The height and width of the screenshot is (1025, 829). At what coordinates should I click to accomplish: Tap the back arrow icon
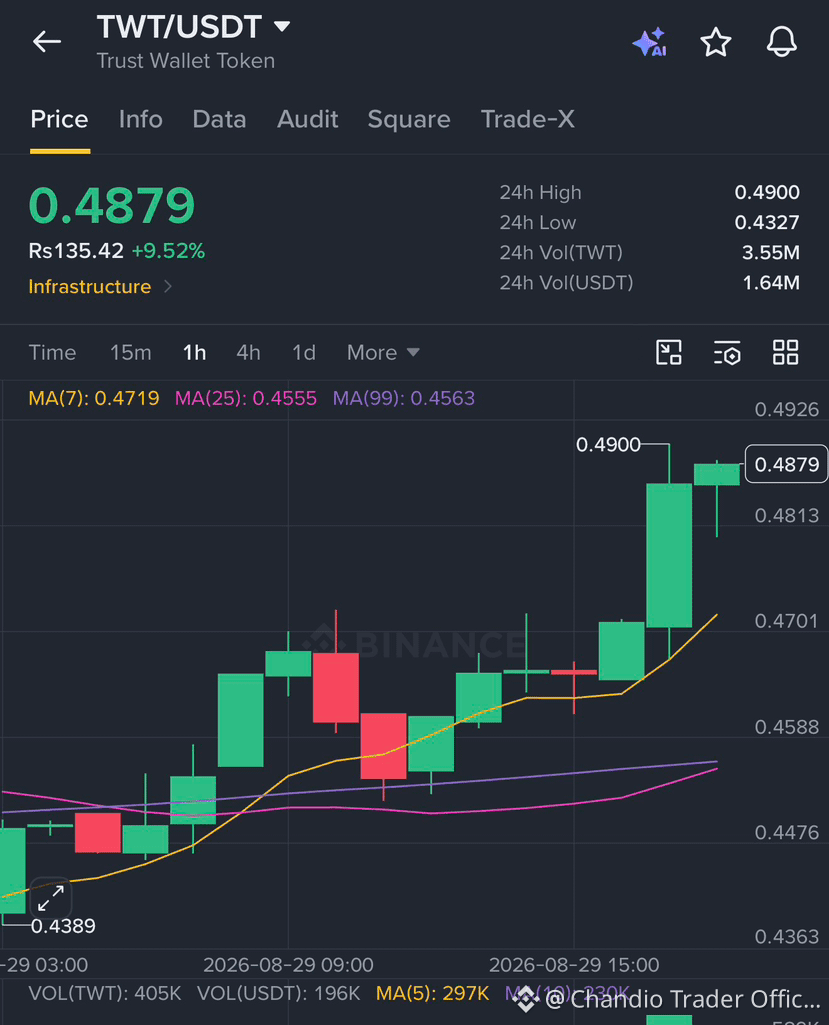[x=46, y=42]
